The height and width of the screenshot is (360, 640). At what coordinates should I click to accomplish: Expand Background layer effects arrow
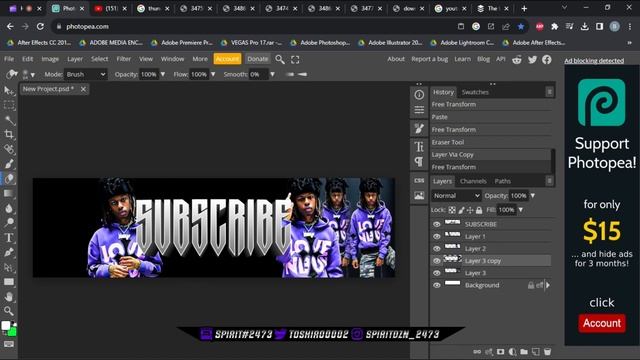(548, 285)
